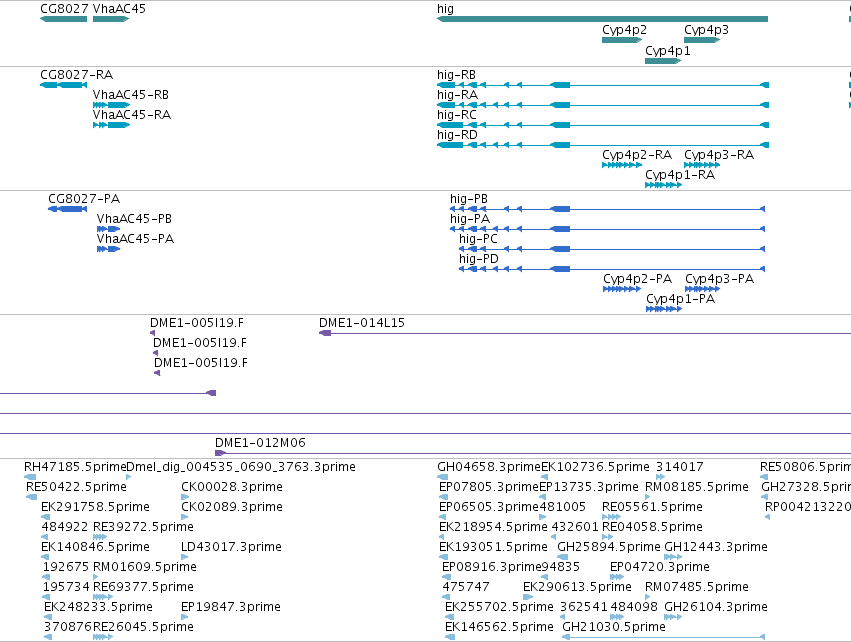
Task: Click the DME1-014L15 clone label
Action: click(362, 323)
